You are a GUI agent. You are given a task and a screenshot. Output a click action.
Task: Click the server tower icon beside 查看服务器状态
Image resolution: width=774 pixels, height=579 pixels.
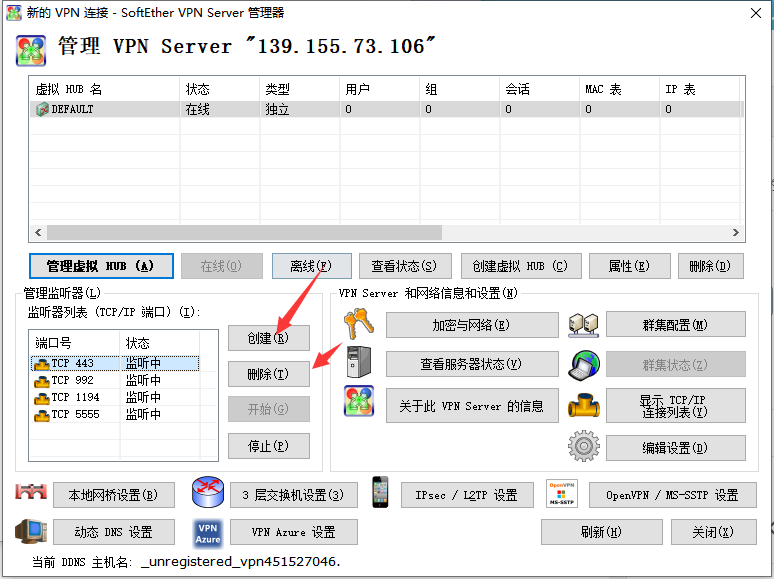359,363
